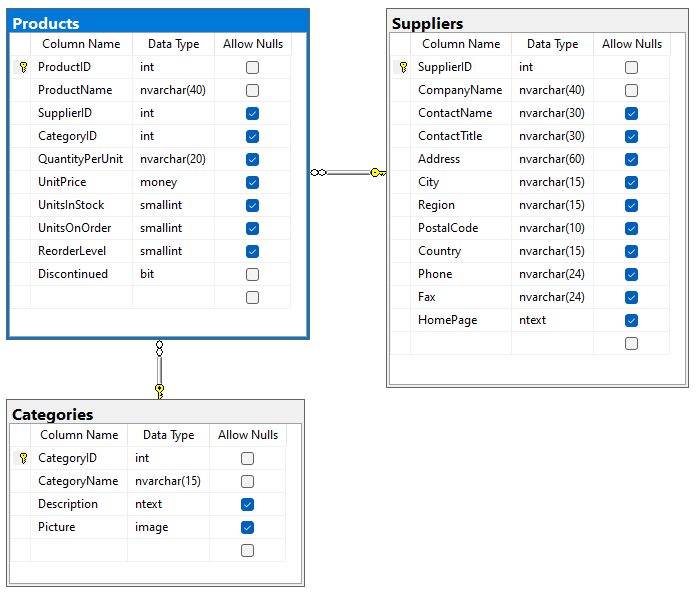This screenshot has width=697, height=594.
Task: Click the QuantityPerUnit column name cell
Action: click(80, 159)
